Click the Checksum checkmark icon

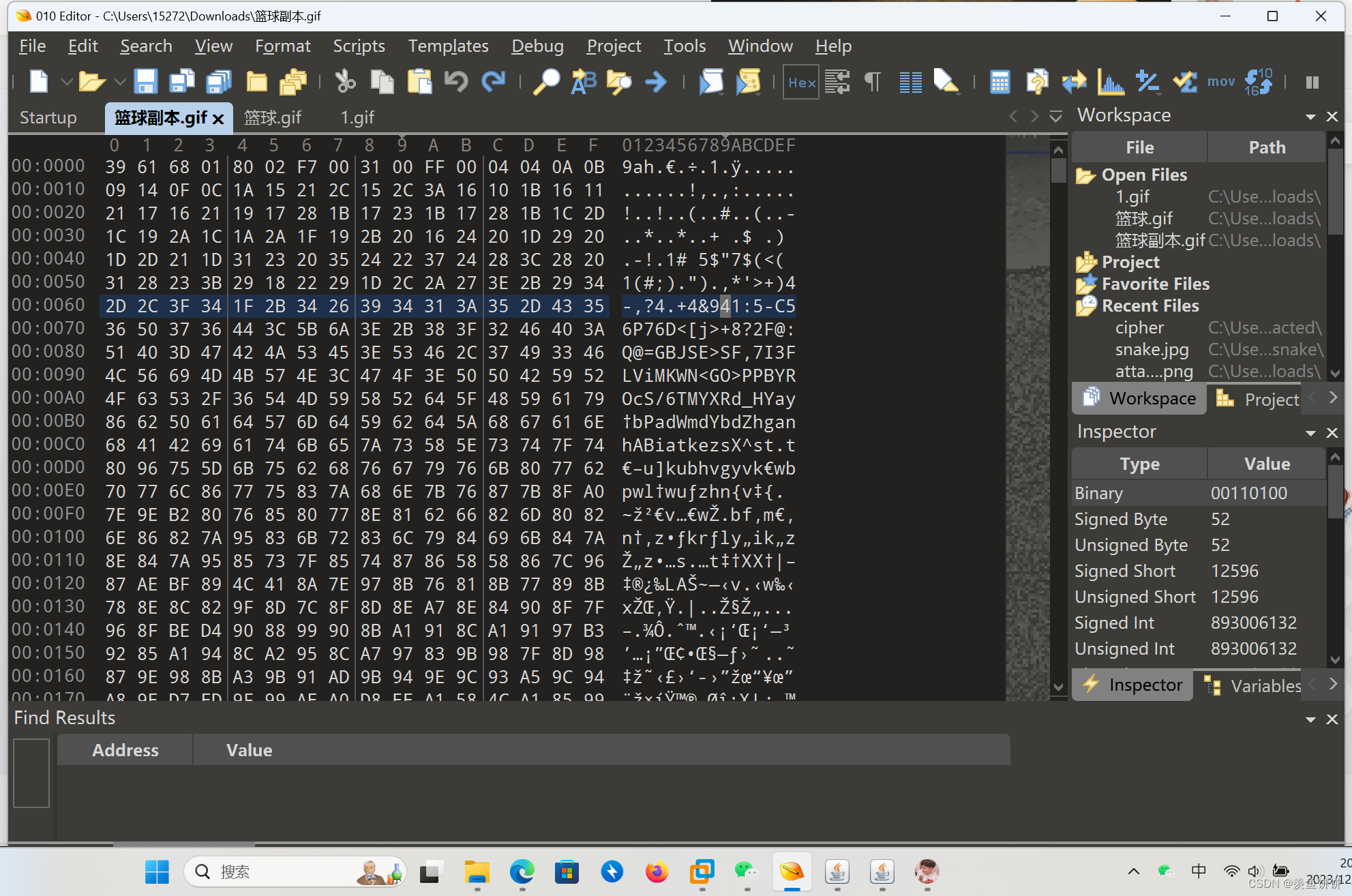[1185, 82]
